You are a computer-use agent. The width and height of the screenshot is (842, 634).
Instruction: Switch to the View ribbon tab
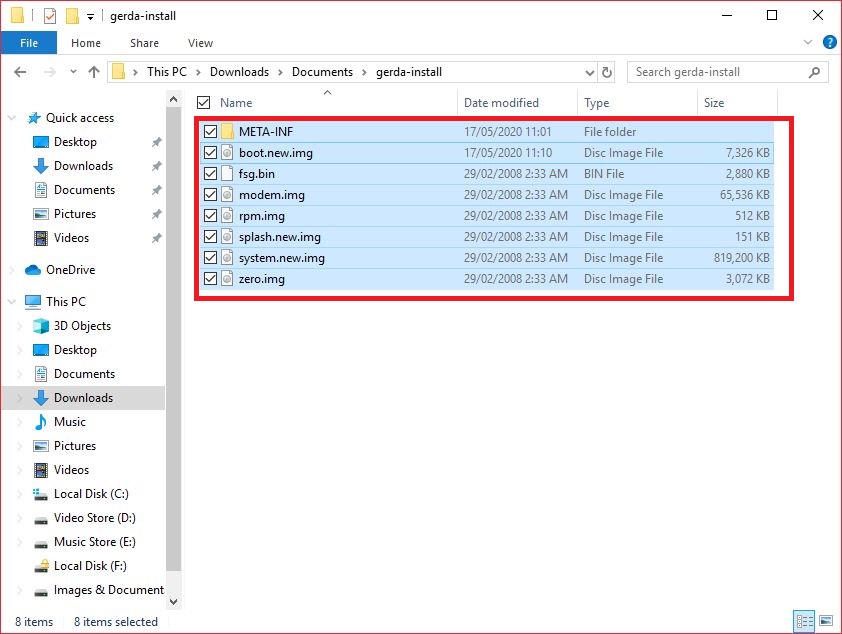[x=200, y=43]
